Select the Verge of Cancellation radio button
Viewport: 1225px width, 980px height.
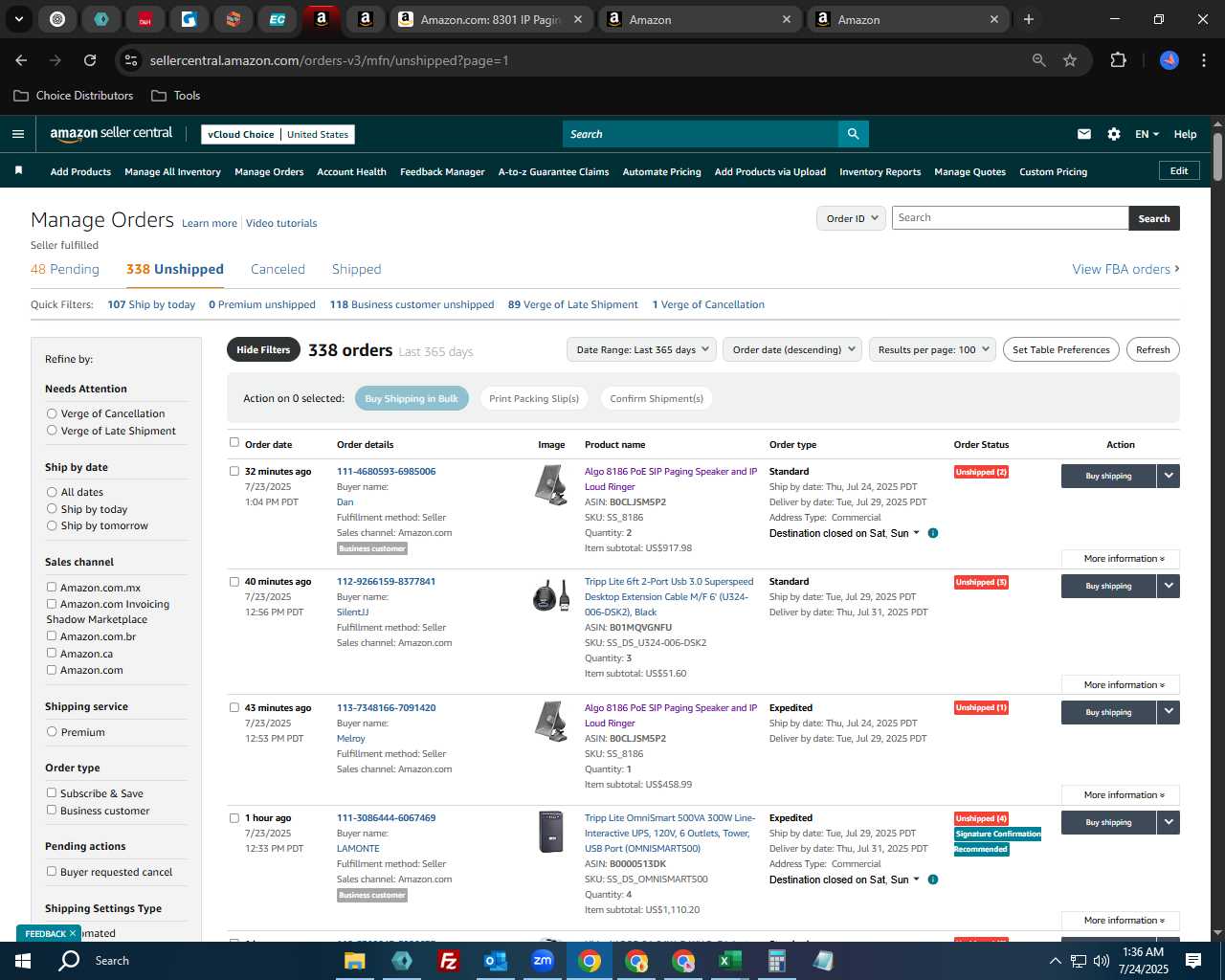[52, 413]
